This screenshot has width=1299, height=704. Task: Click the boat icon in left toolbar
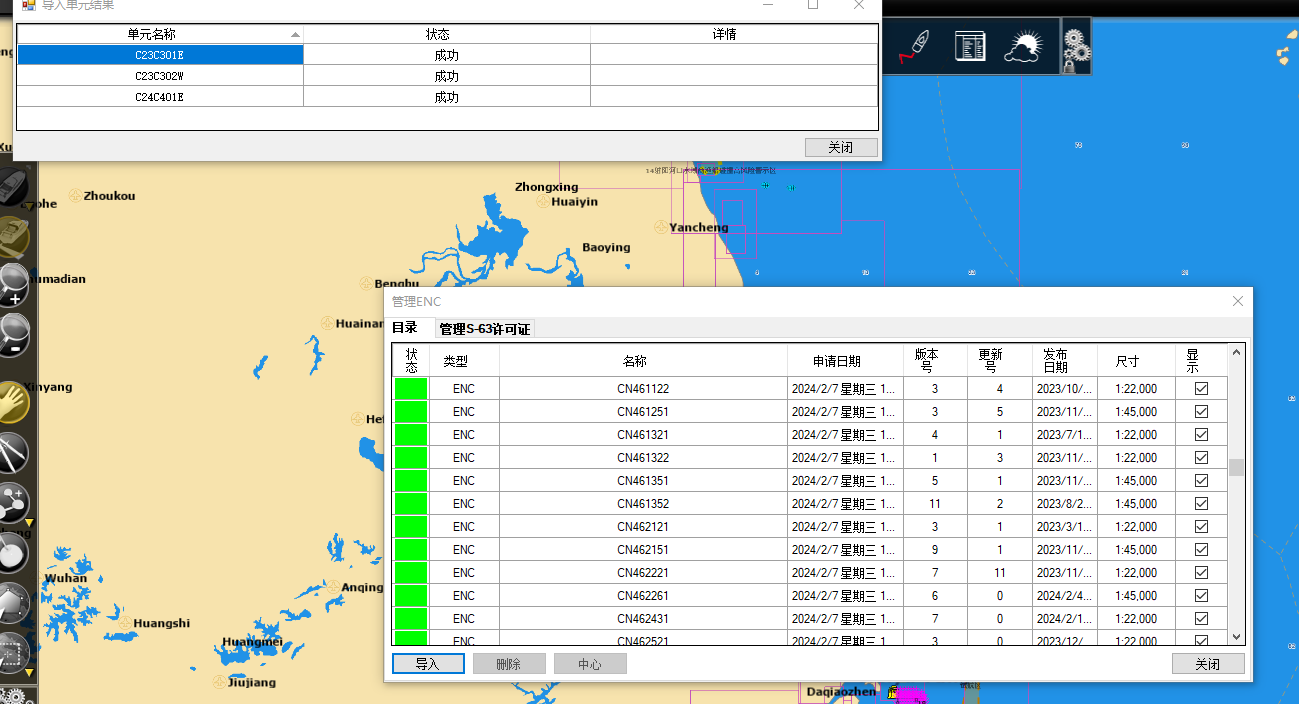(14, 188)
